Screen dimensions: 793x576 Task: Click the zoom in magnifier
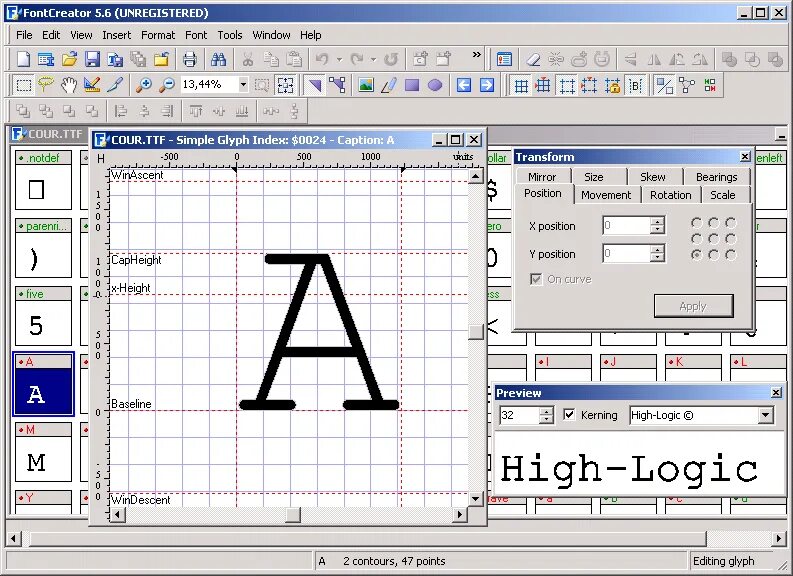pyautogui.click(x=144, y=85)
